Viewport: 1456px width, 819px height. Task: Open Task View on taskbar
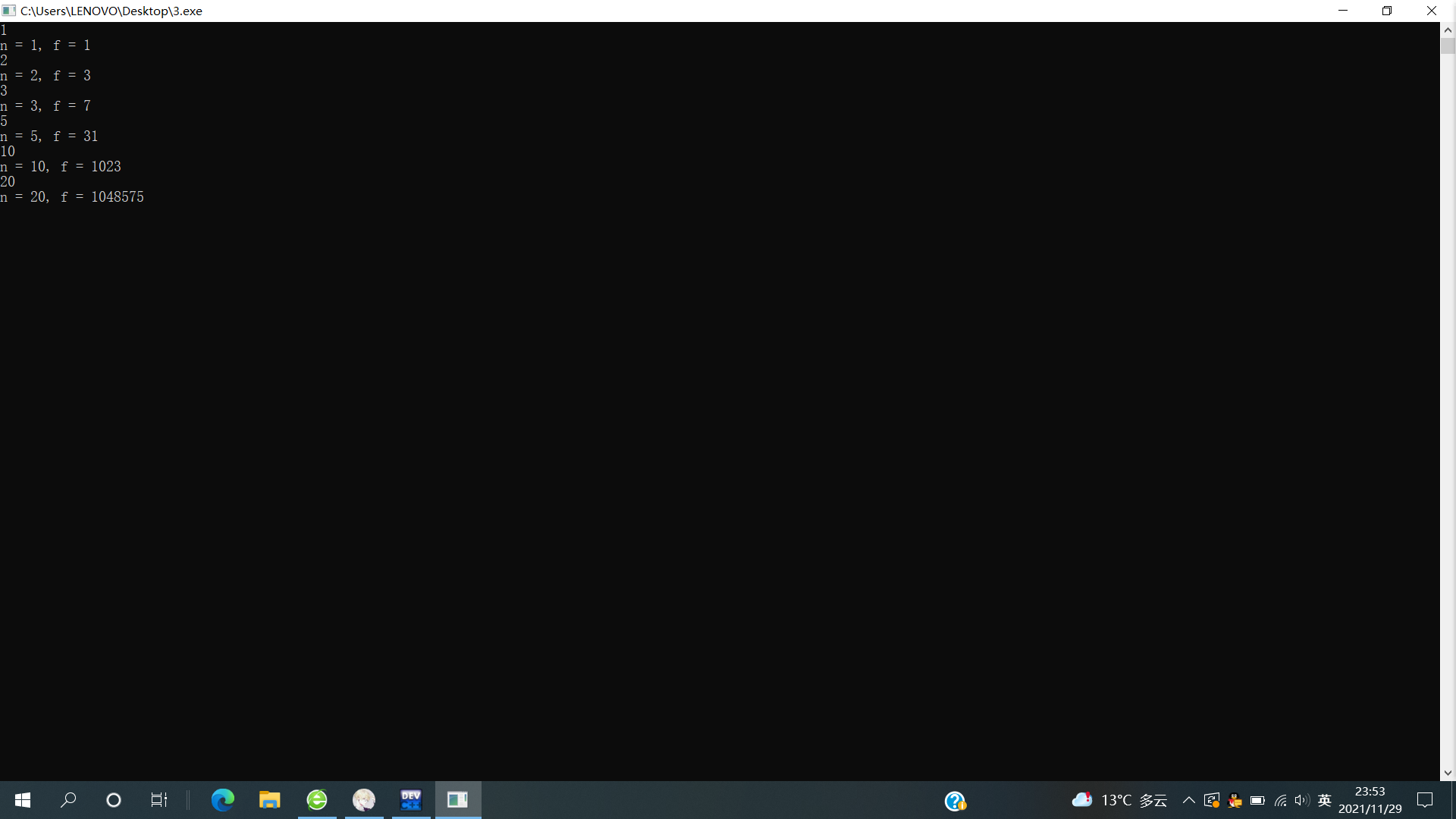pos(158,800)
